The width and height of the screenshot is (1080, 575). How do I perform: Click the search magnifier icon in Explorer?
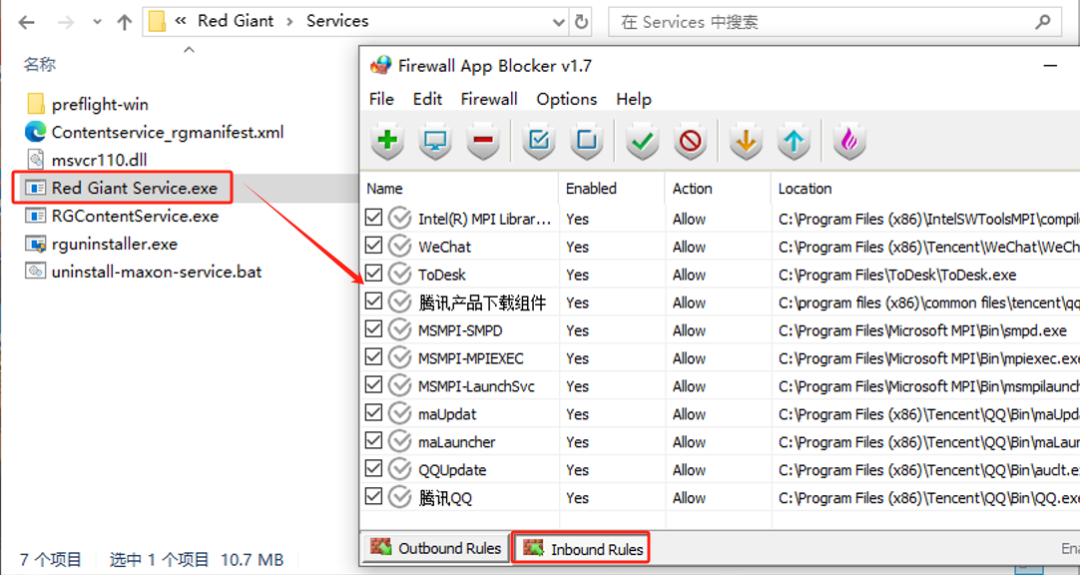click(x=1043, y=22)
